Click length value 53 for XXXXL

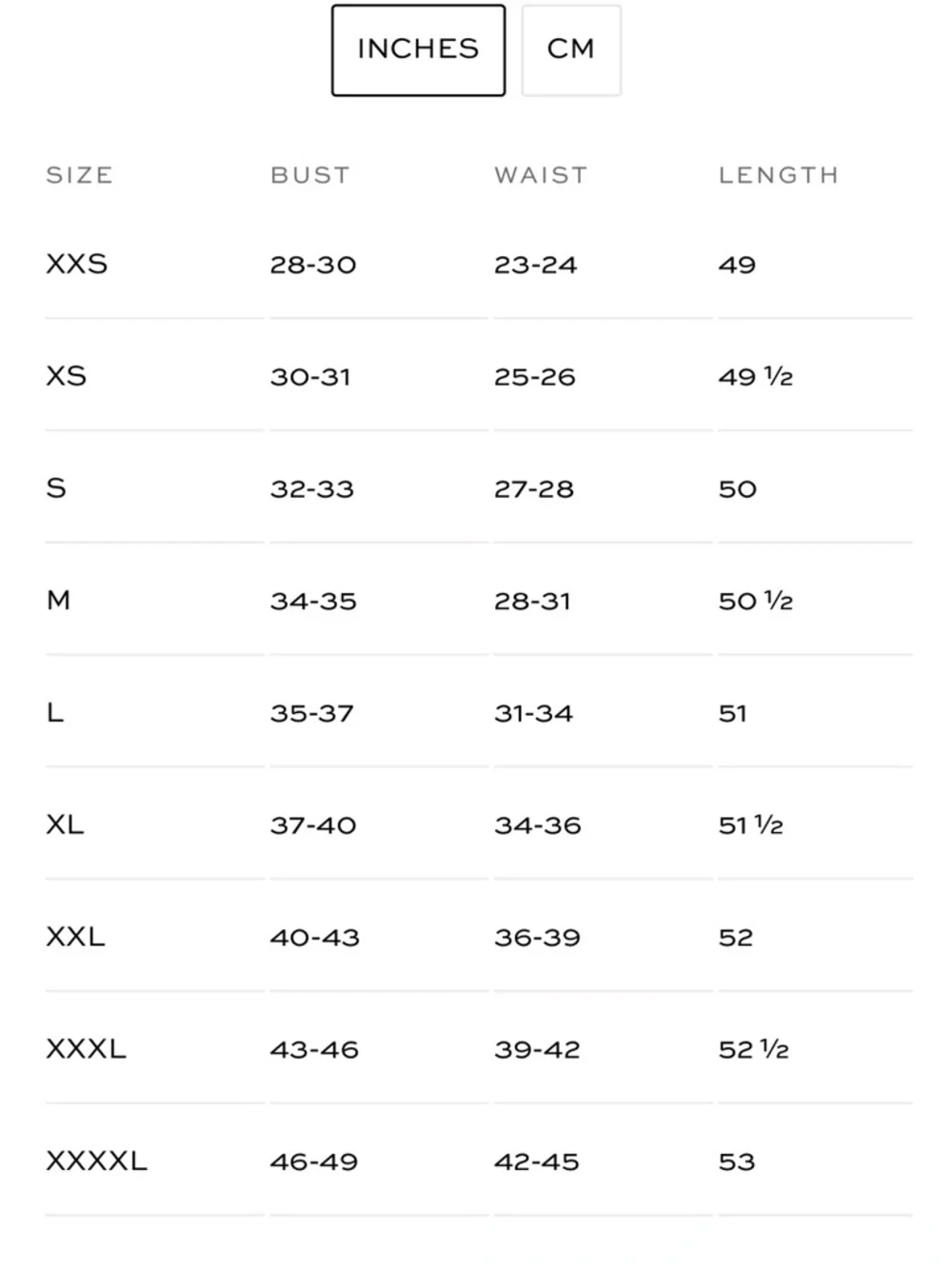[x=737, y=1162]
